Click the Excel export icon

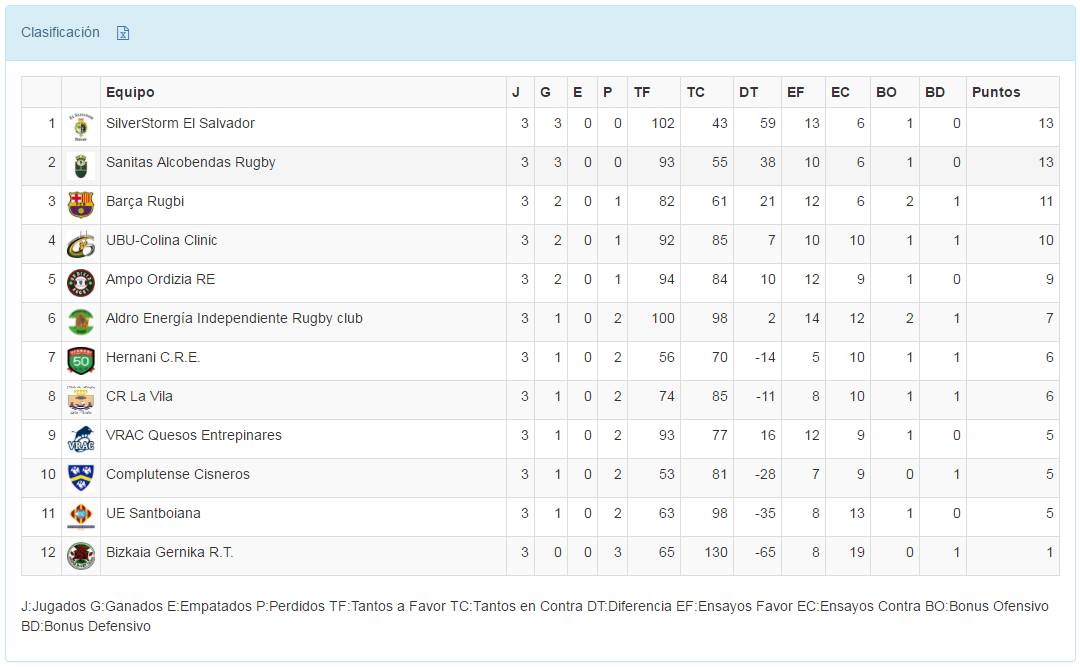123,33
